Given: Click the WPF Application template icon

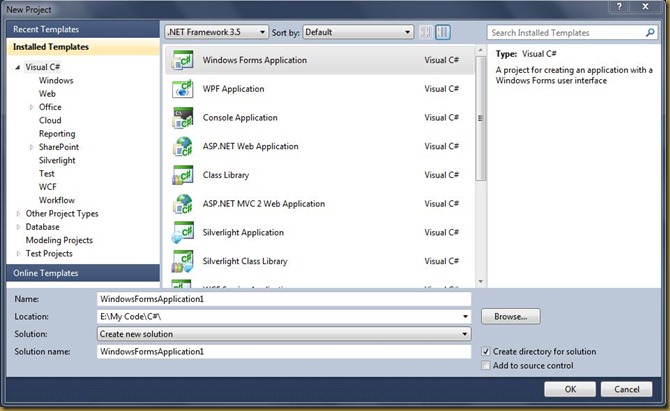Looking at the screenshot, I should pyautogui.click(x=182, y=89).
